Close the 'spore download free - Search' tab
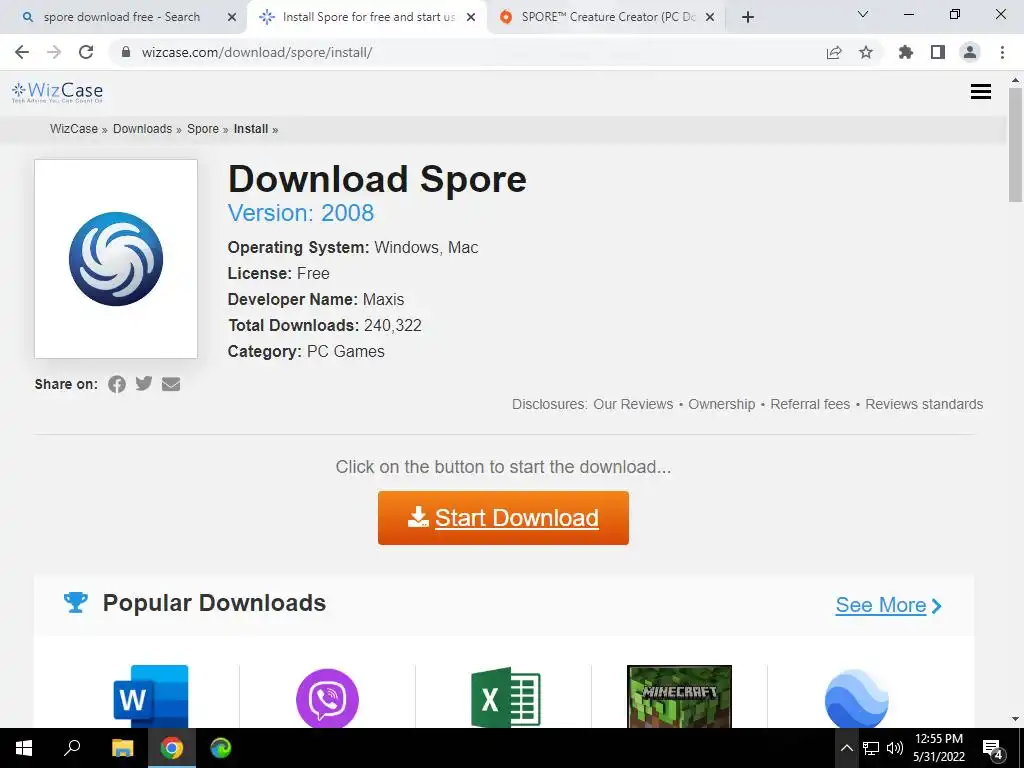 231,18
